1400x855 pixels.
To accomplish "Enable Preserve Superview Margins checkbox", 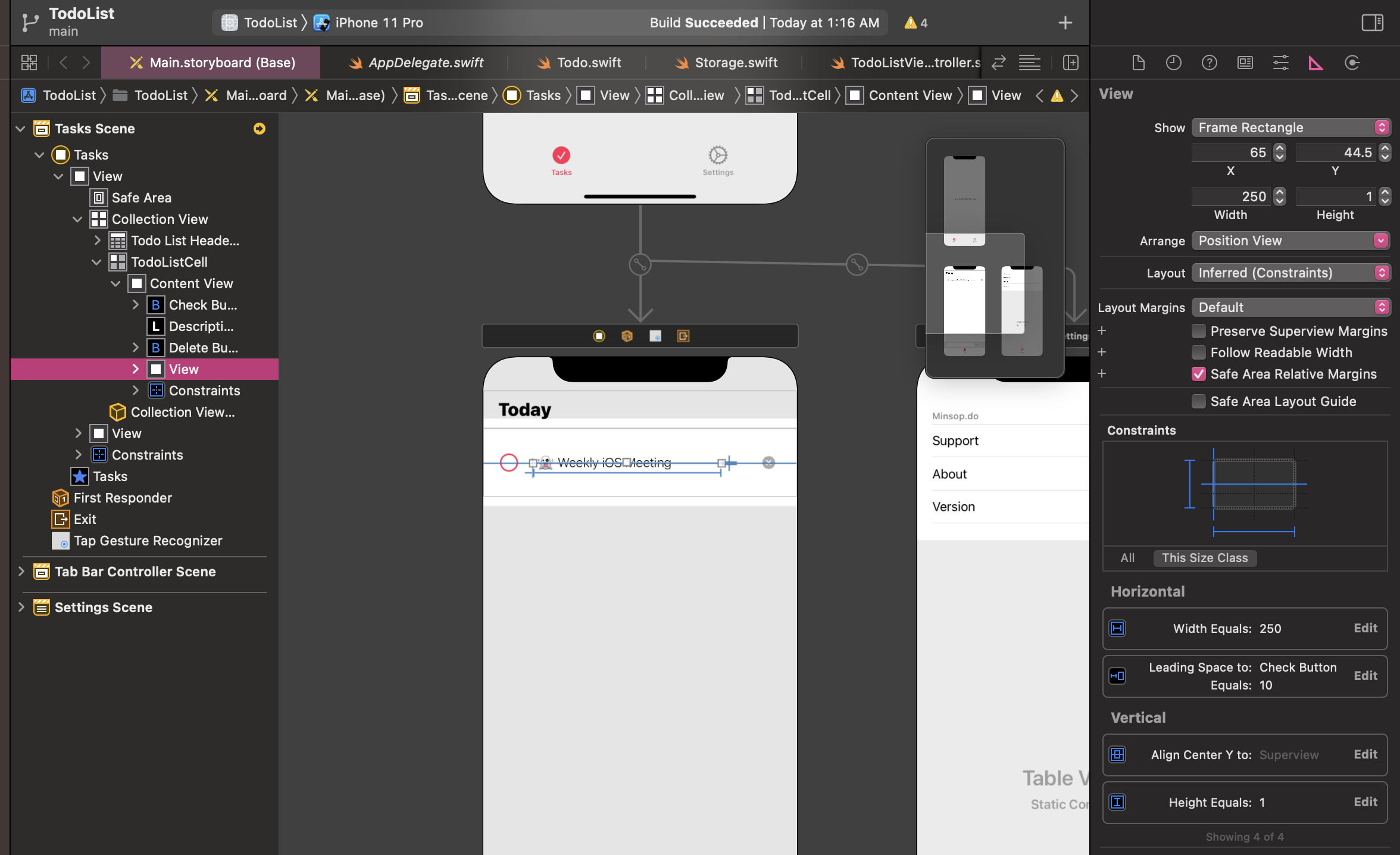I will click(x=1199, y=331).
